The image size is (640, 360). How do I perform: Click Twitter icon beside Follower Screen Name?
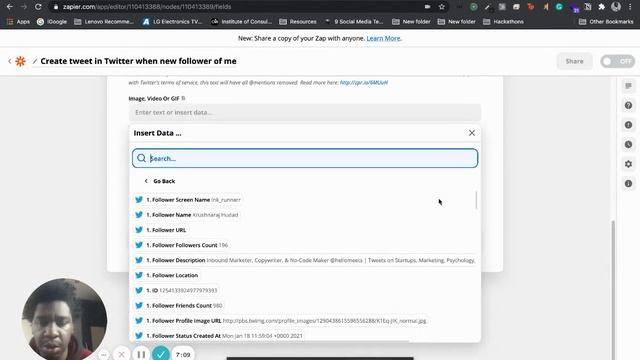coord(139,200)
